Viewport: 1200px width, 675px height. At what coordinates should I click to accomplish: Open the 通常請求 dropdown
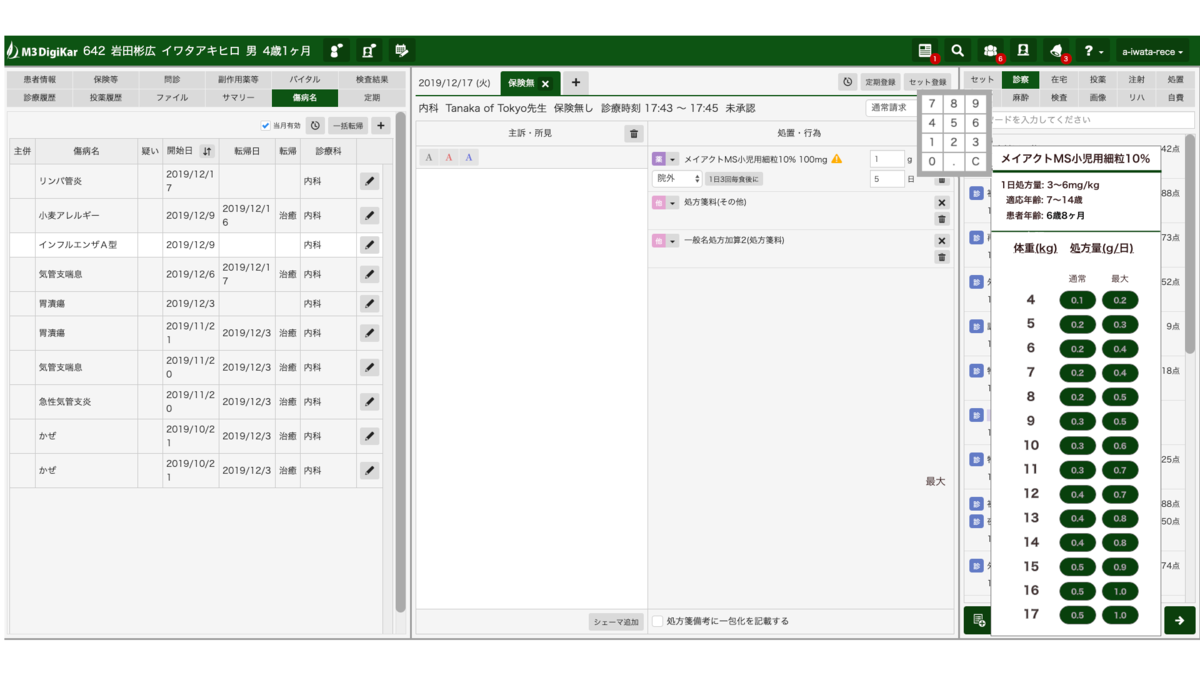[x=892, y=107]
